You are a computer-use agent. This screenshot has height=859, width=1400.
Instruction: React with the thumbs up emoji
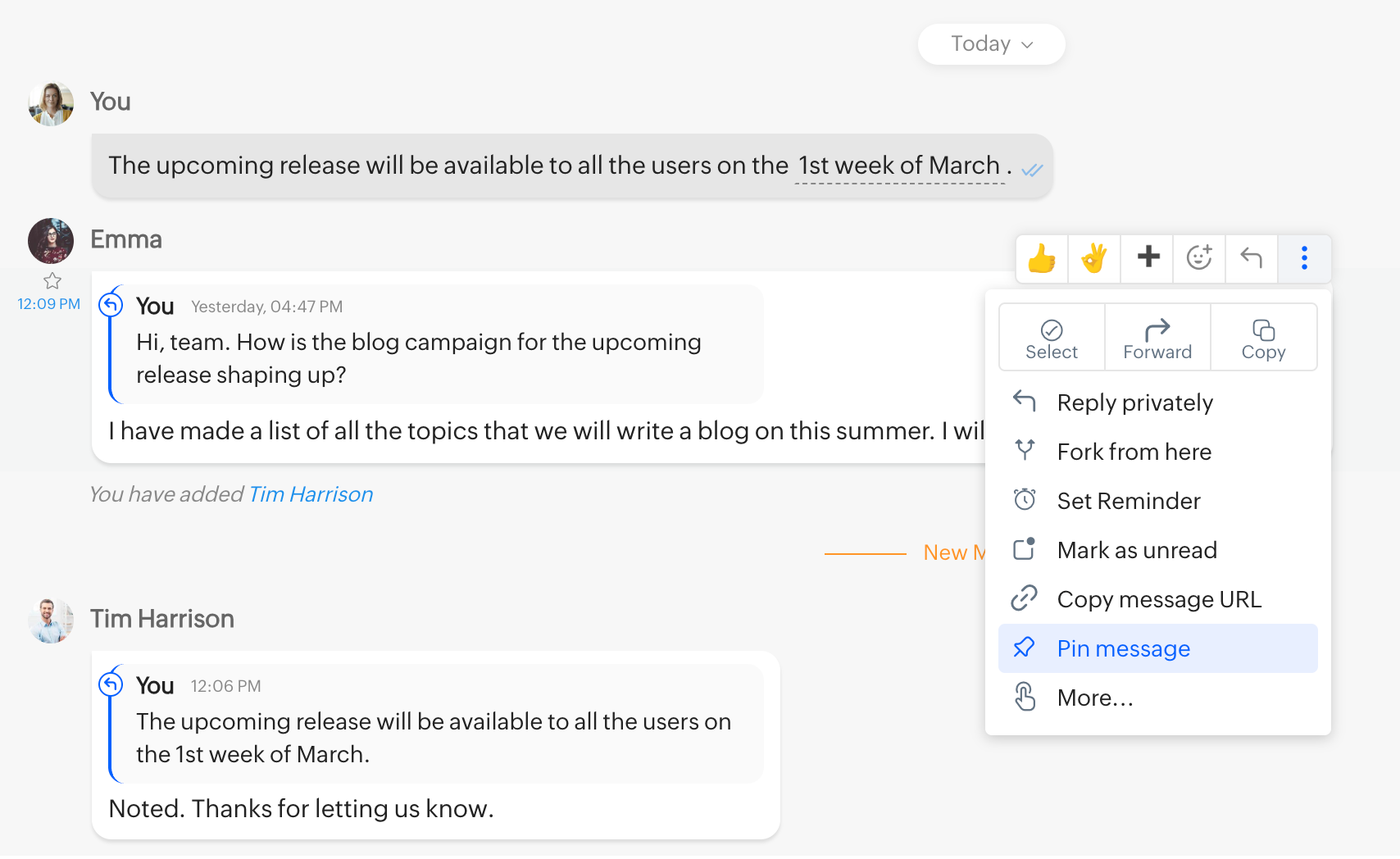point(1042,258)
